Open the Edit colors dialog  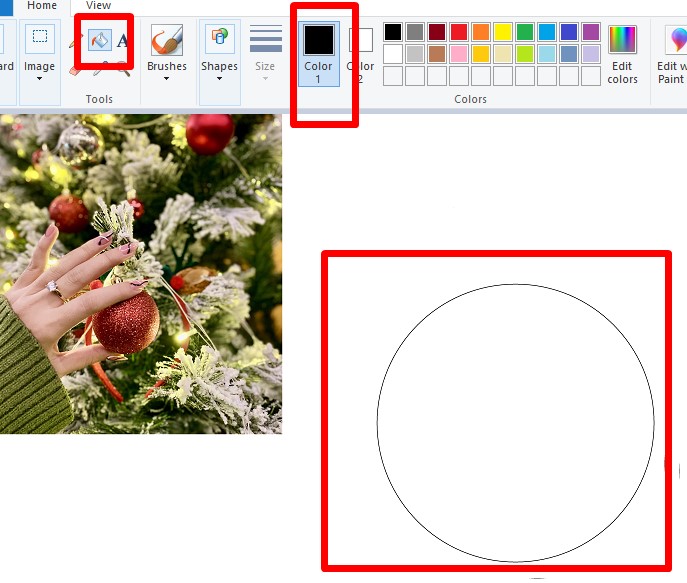[622, 54]
